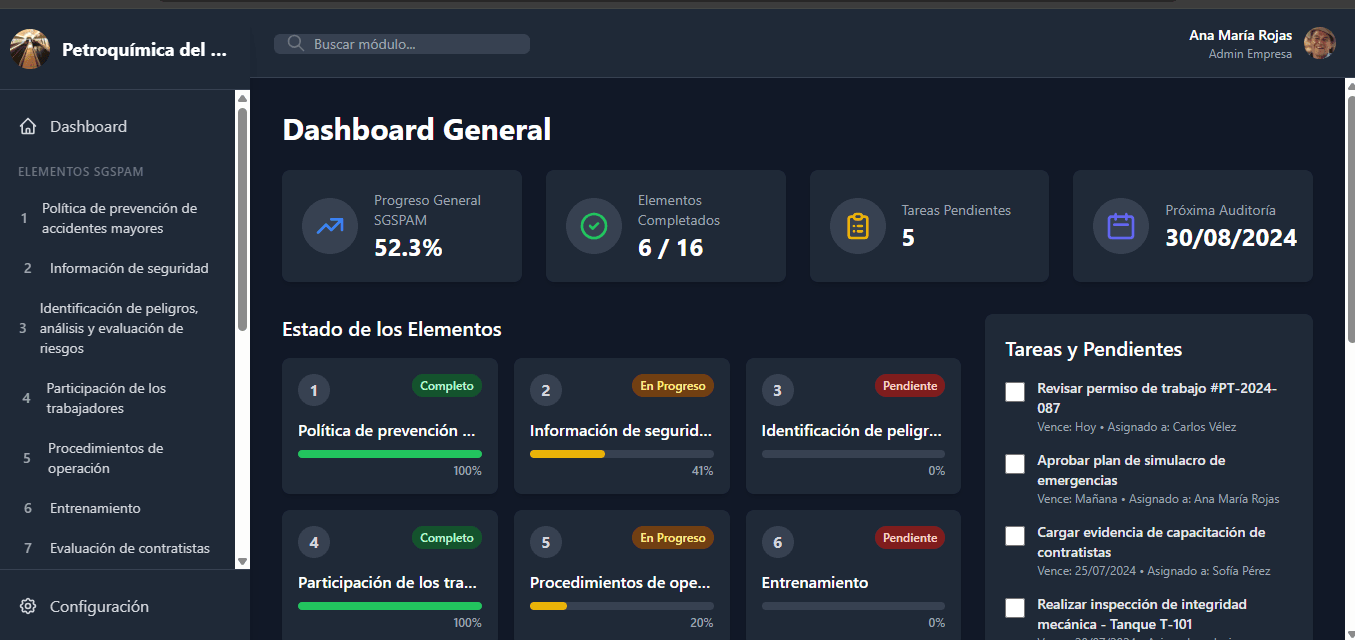Select 'Participación de los trabajadores' sidebar item
Viewport: 1355px width, 640px height.
point(118,398)
